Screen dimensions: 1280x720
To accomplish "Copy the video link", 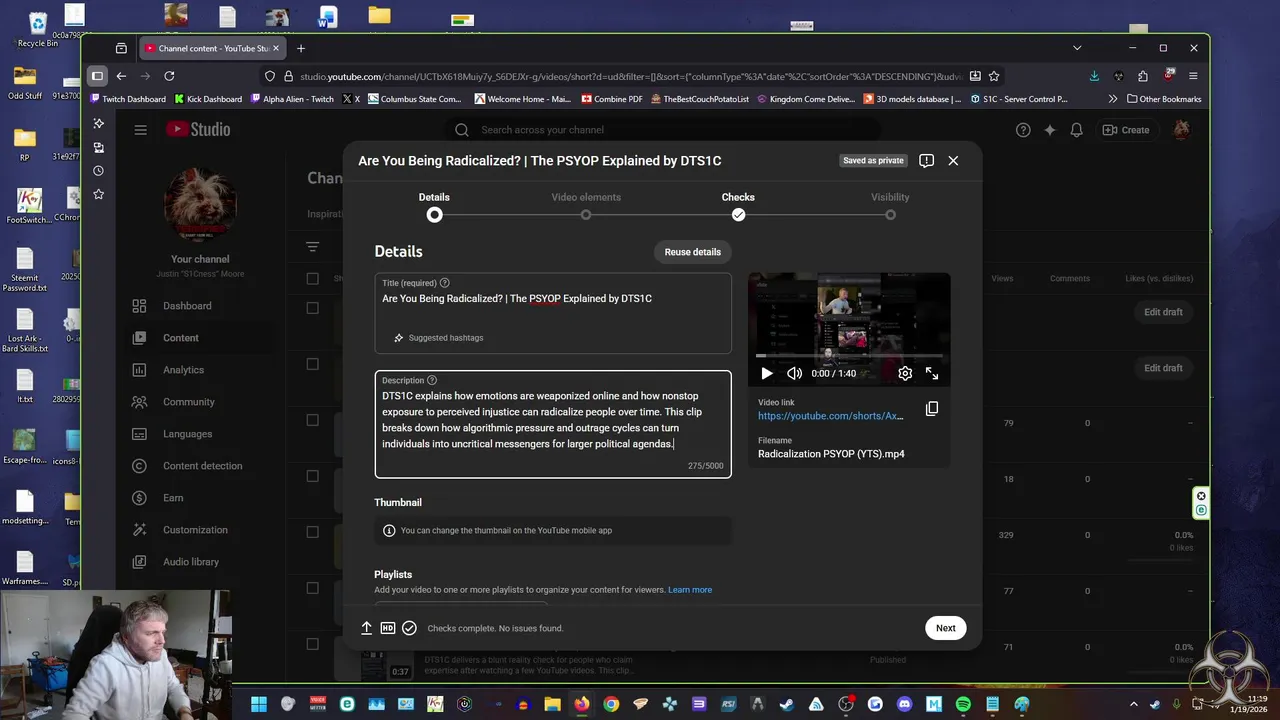I will (932, 409).
